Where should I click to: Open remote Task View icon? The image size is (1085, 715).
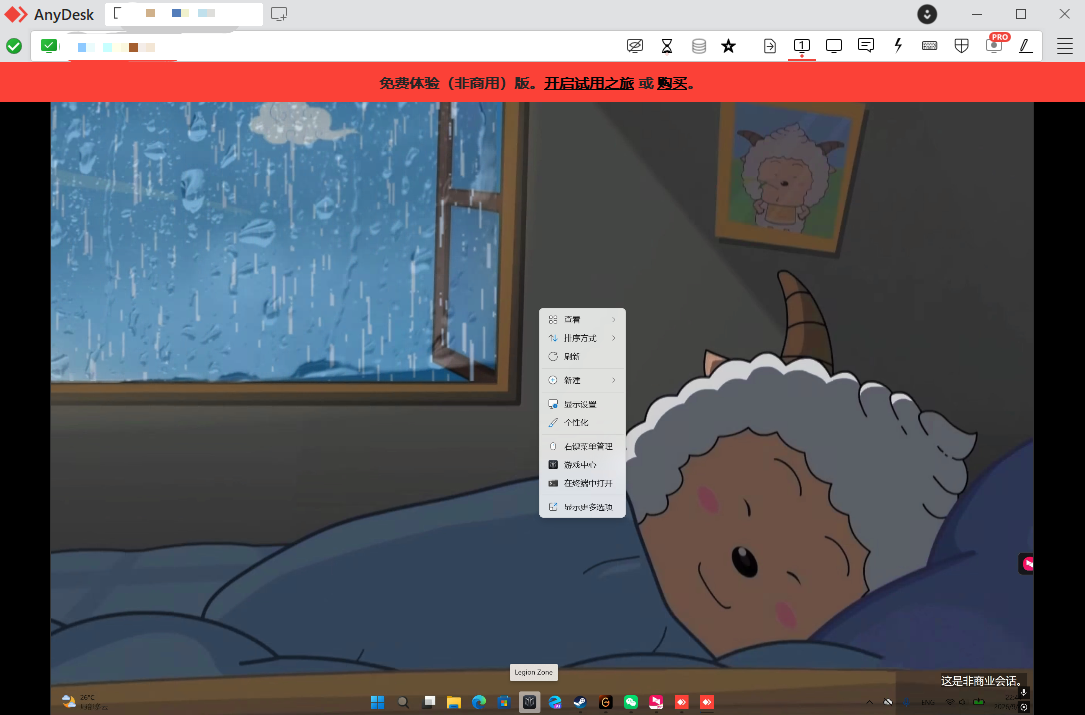click(429, 702)
